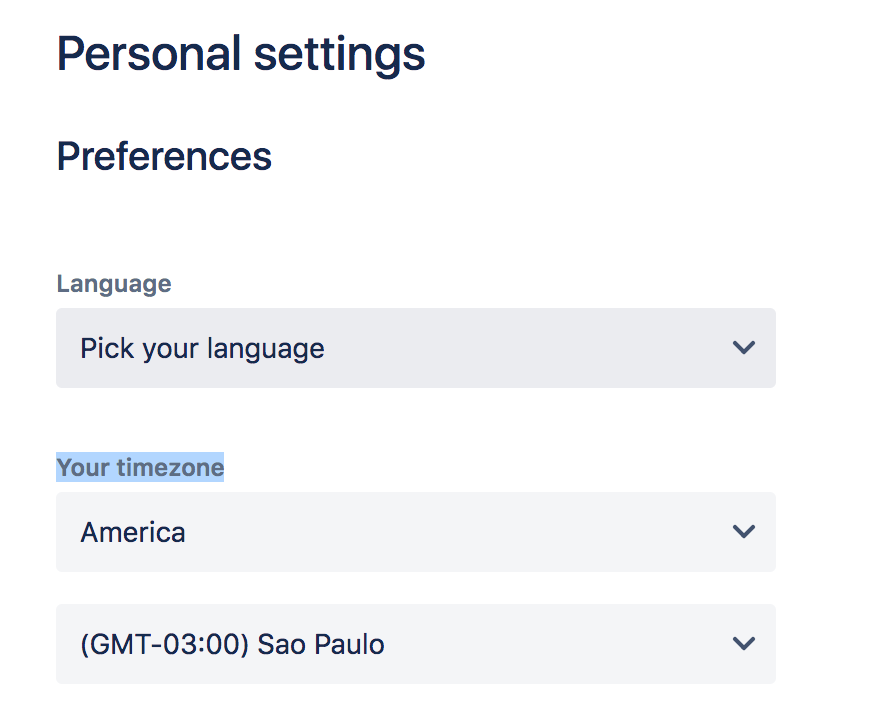Expand the America timezone region dropdown
Viewport: 872px width, 712px height.
[x=415, y=532]
